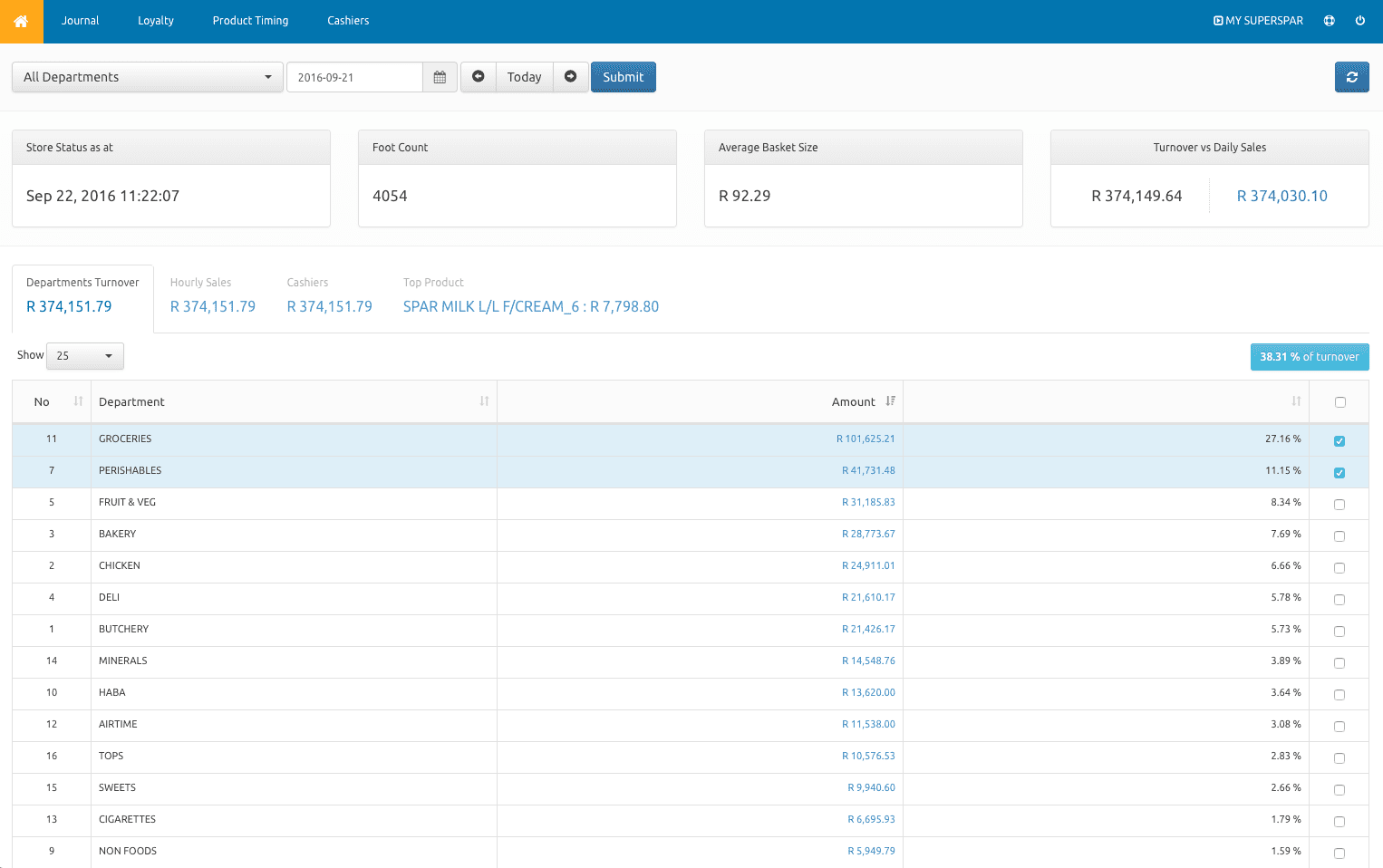Open BAKERY amount R 28,773.67

point(868,534)
